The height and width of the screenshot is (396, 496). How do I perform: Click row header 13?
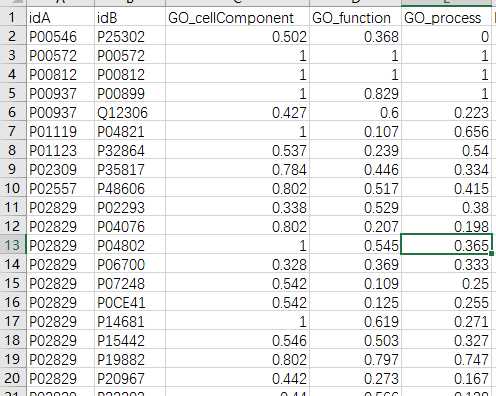[13, 245]
